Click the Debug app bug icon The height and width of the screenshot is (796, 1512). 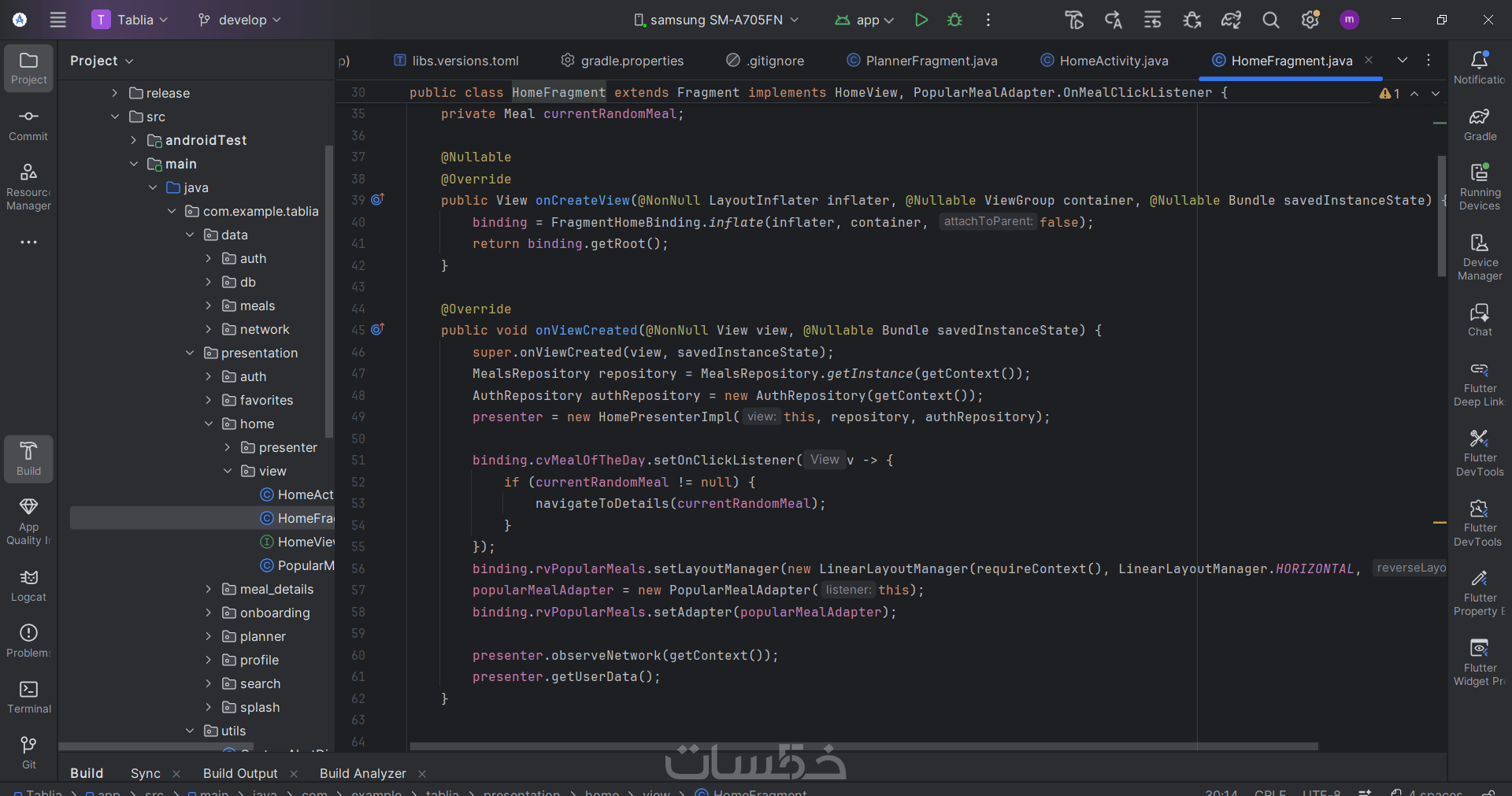pos(954,20)
